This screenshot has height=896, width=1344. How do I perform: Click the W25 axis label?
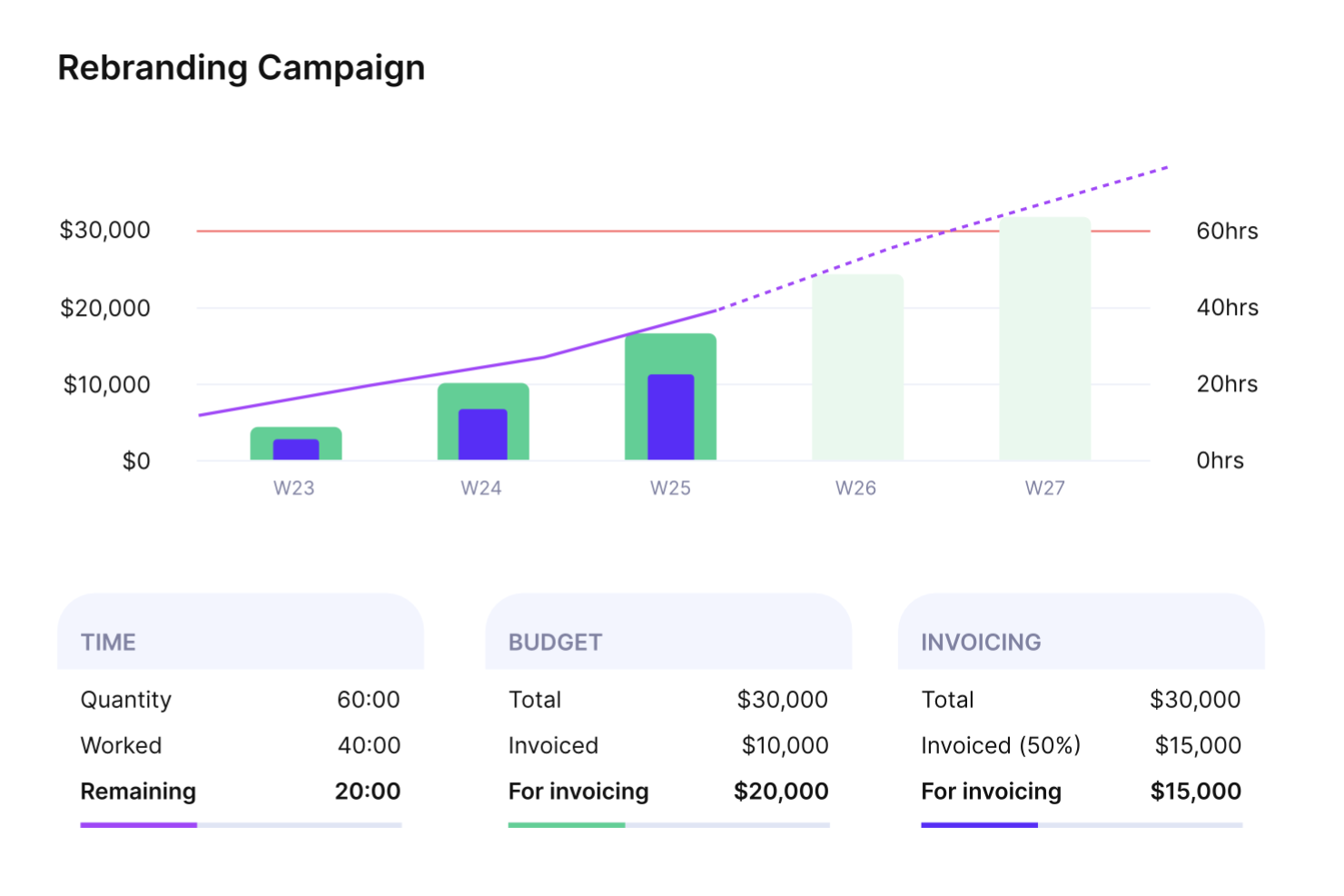(x=670, y=488)
